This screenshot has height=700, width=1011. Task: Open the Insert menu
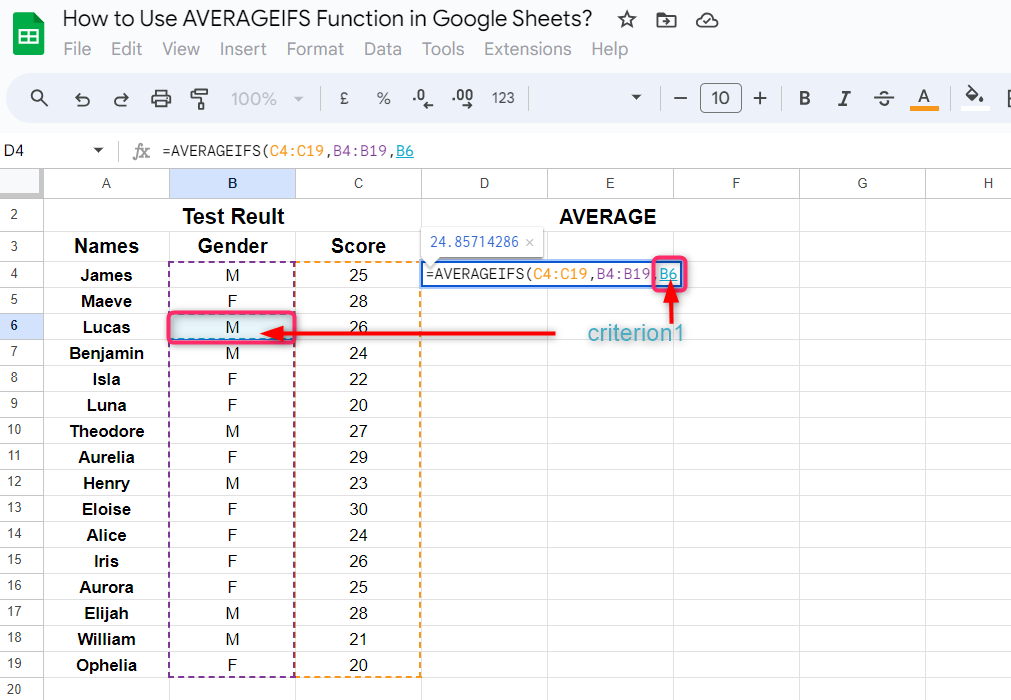tap(243, 49)
